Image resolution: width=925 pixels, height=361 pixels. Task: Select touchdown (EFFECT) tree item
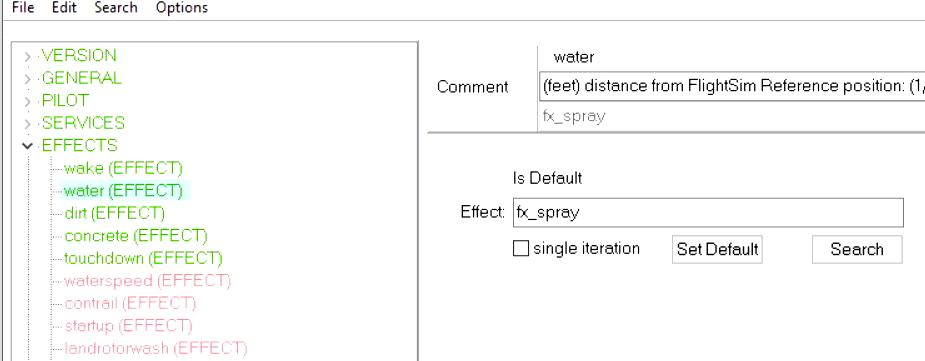tap(143, 258)
